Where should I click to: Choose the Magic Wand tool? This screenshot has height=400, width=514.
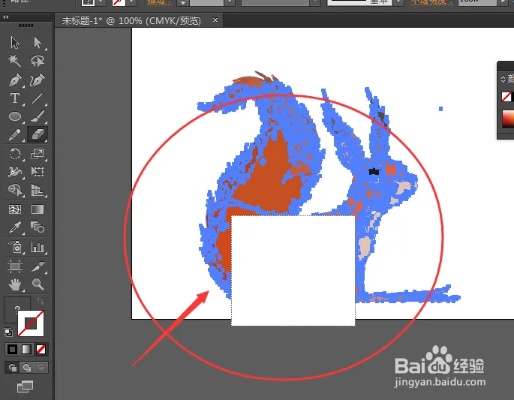click(x=15, y=61)
